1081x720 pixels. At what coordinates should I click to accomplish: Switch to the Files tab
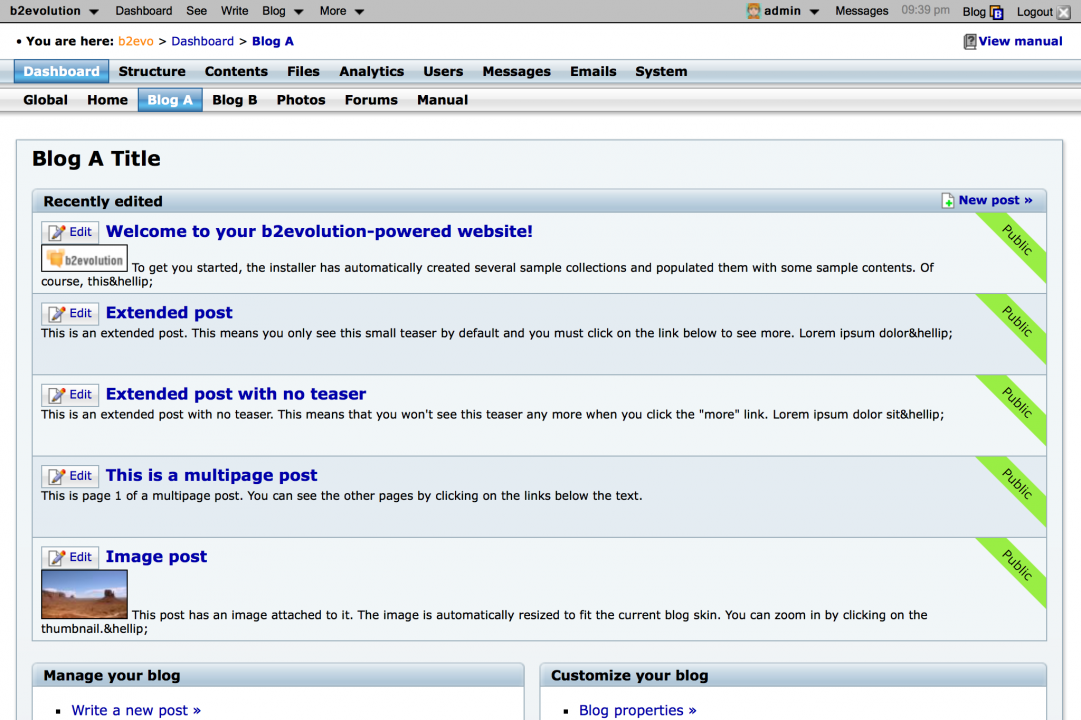tap(303, 71)
